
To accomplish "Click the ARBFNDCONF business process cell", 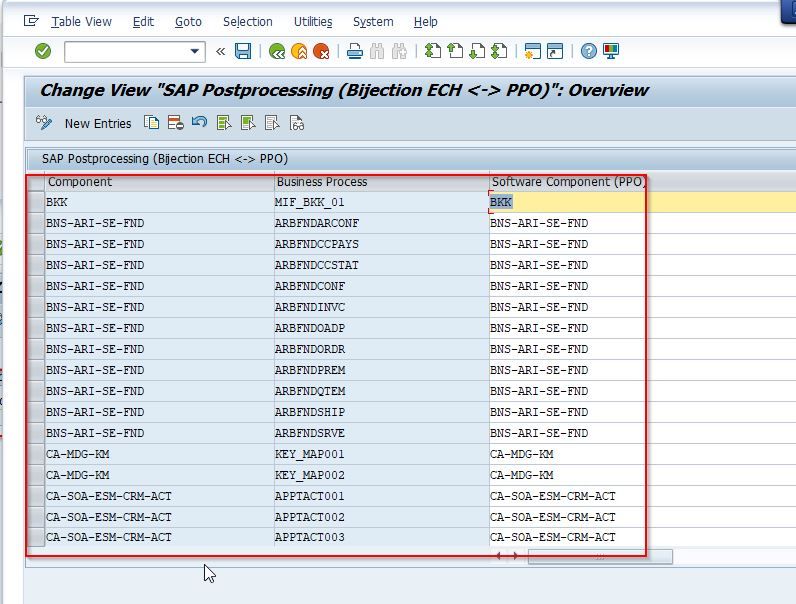I will [x=382, y=286].
